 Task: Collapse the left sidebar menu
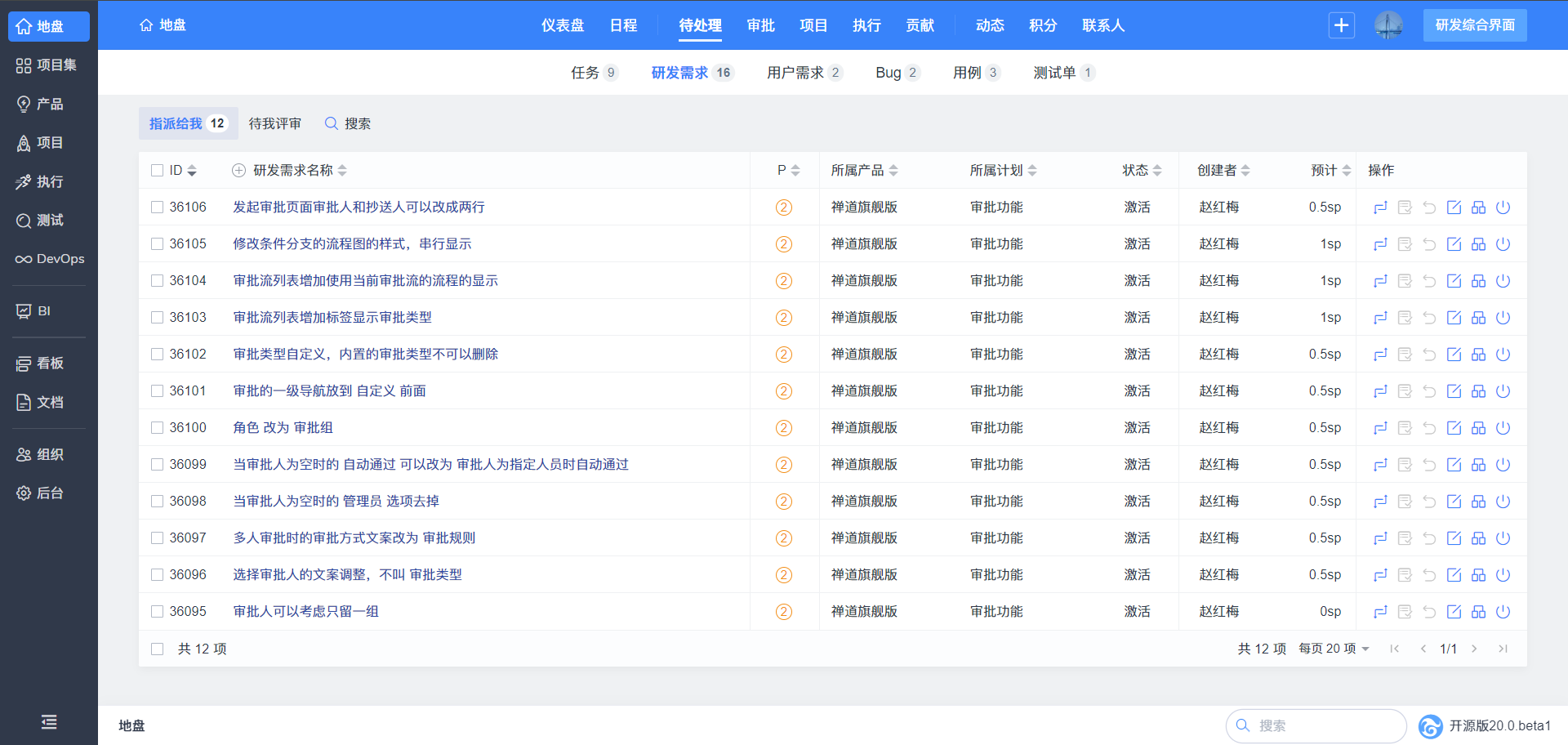click(x=49, y=721)
